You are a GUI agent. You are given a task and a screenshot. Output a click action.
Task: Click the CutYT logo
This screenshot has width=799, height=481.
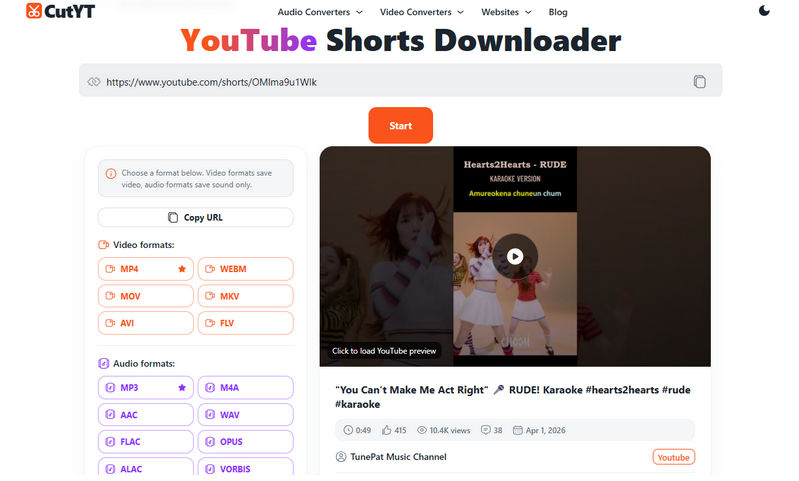pyautogui.click(x=60, y=11)
